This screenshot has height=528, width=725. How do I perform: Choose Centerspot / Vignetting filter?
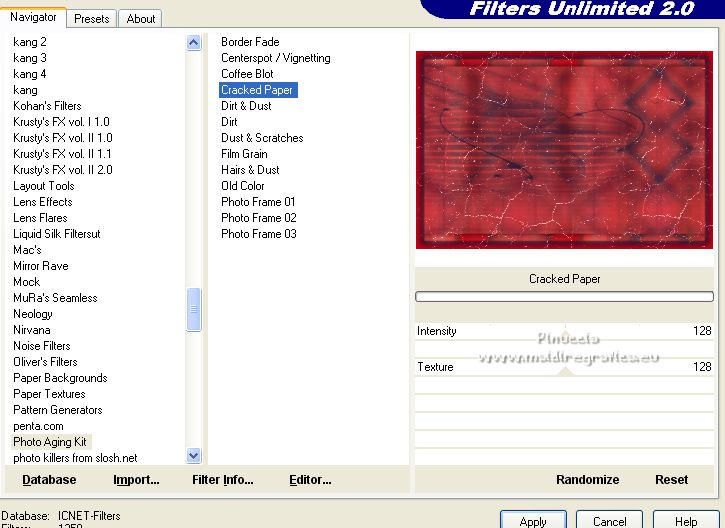[276, 58]
